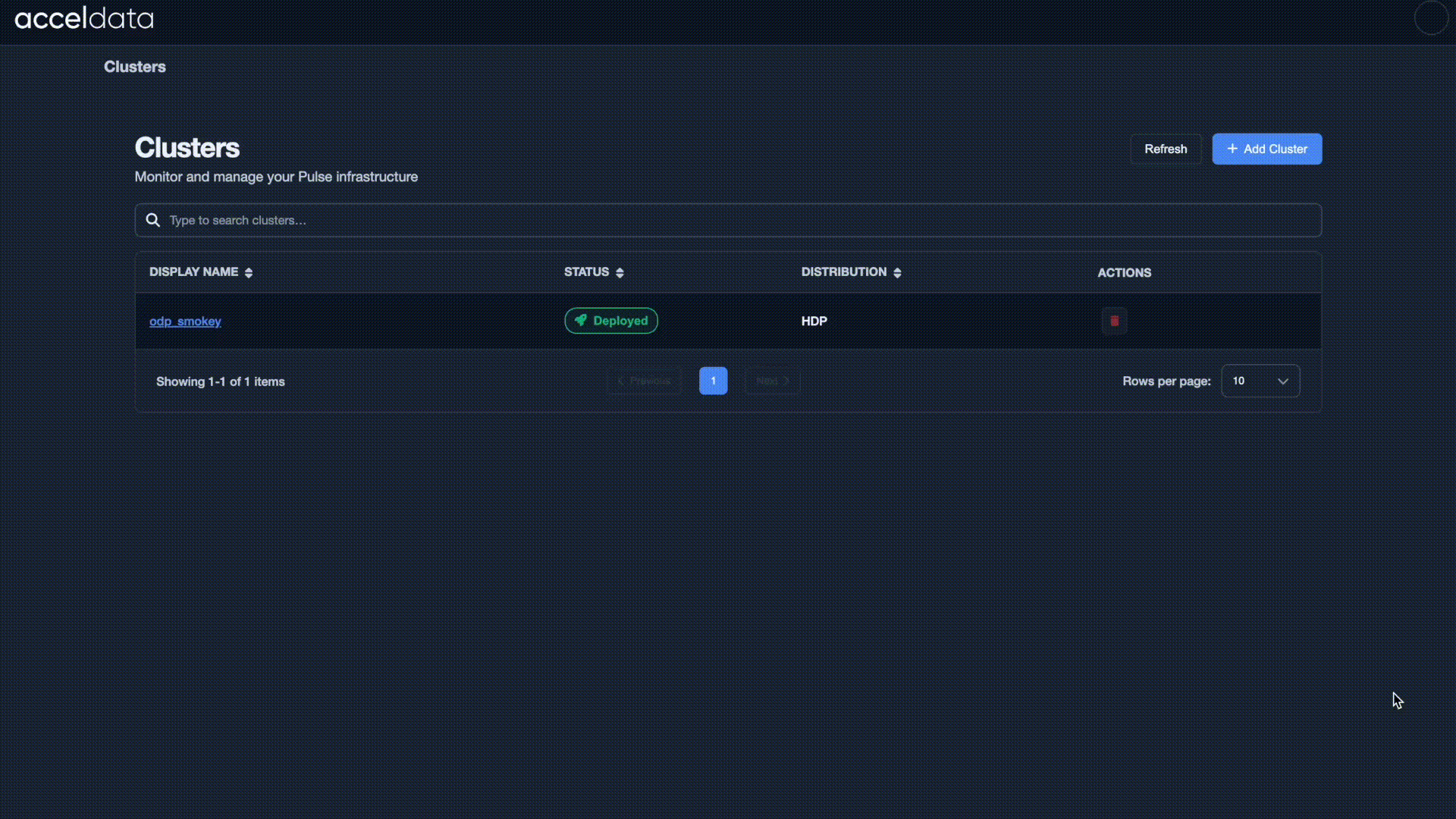Sort by Status arrows

pyautogui.click(x=620, y=273)
